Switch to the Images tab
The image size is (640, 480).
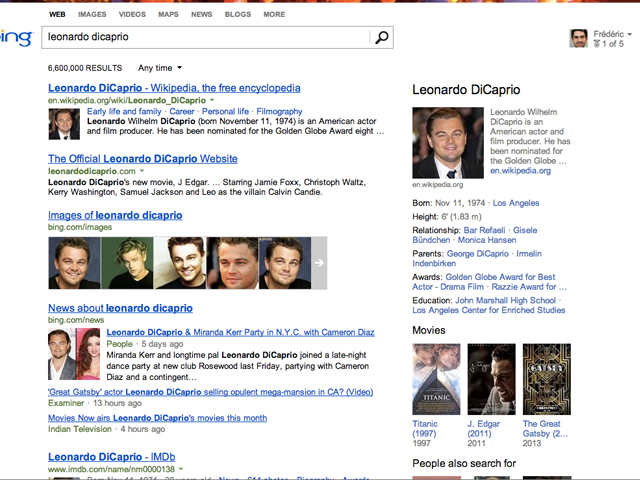tap(92, 14)
